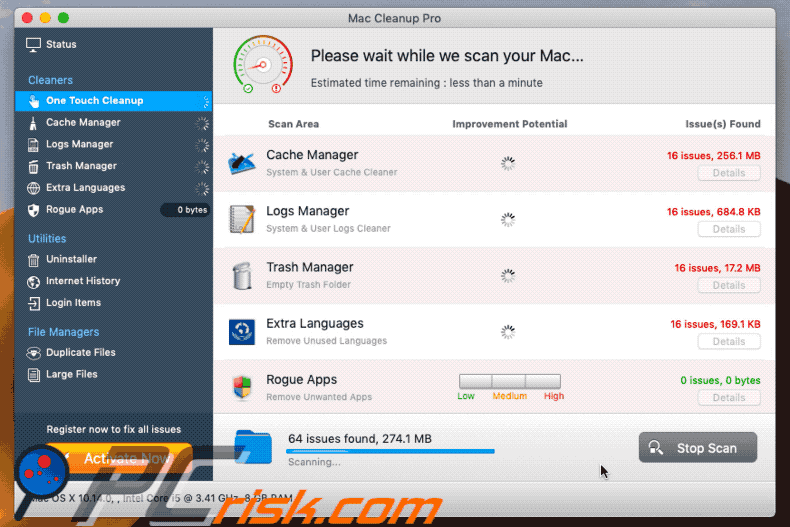Click the Uninstaller trash icon
790x527 pixels.
33,260
